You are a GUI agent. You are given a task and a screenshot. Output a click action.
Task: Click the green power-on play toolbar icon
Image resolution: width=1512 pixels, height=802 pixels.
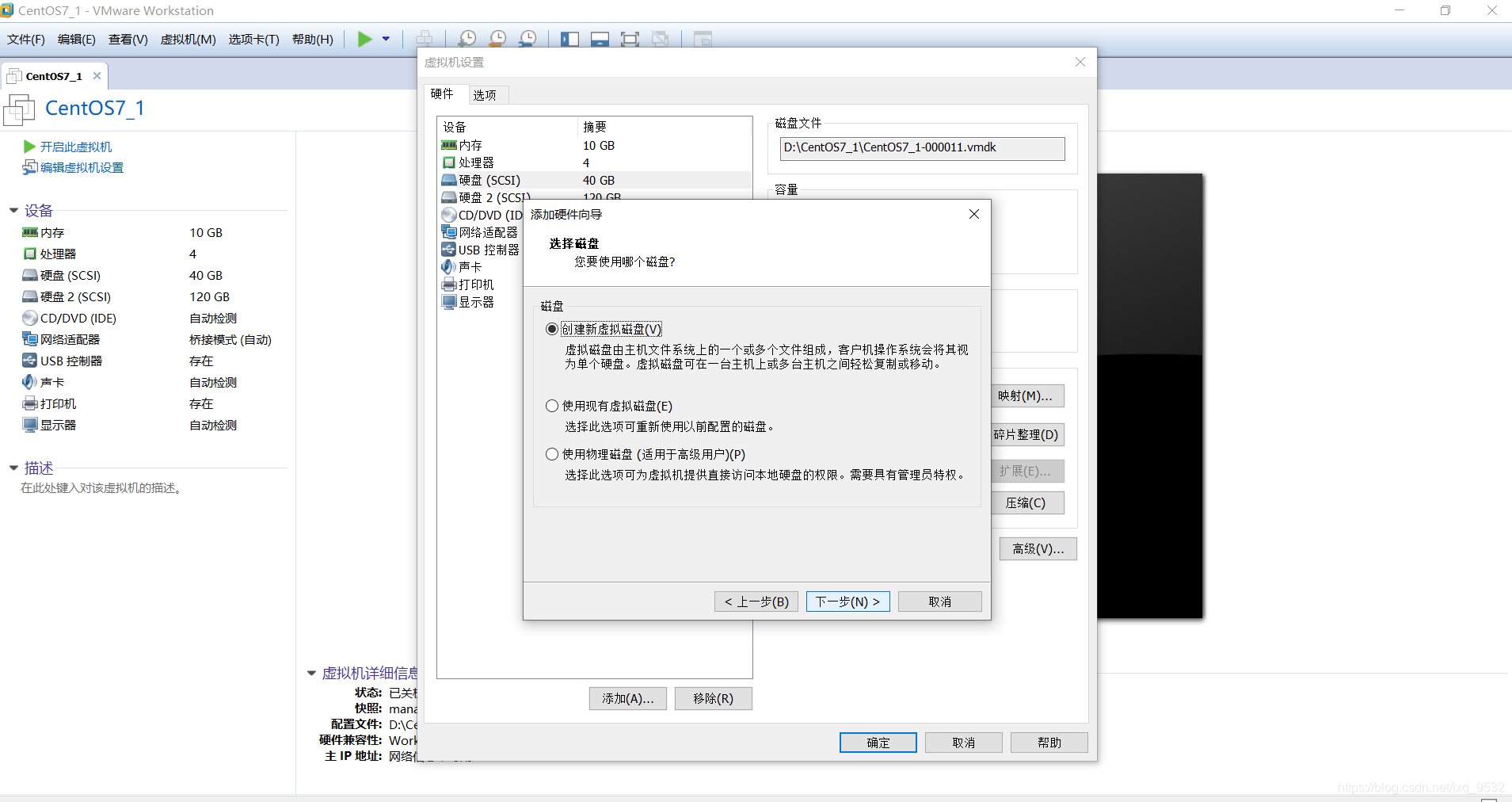[364, 39]
